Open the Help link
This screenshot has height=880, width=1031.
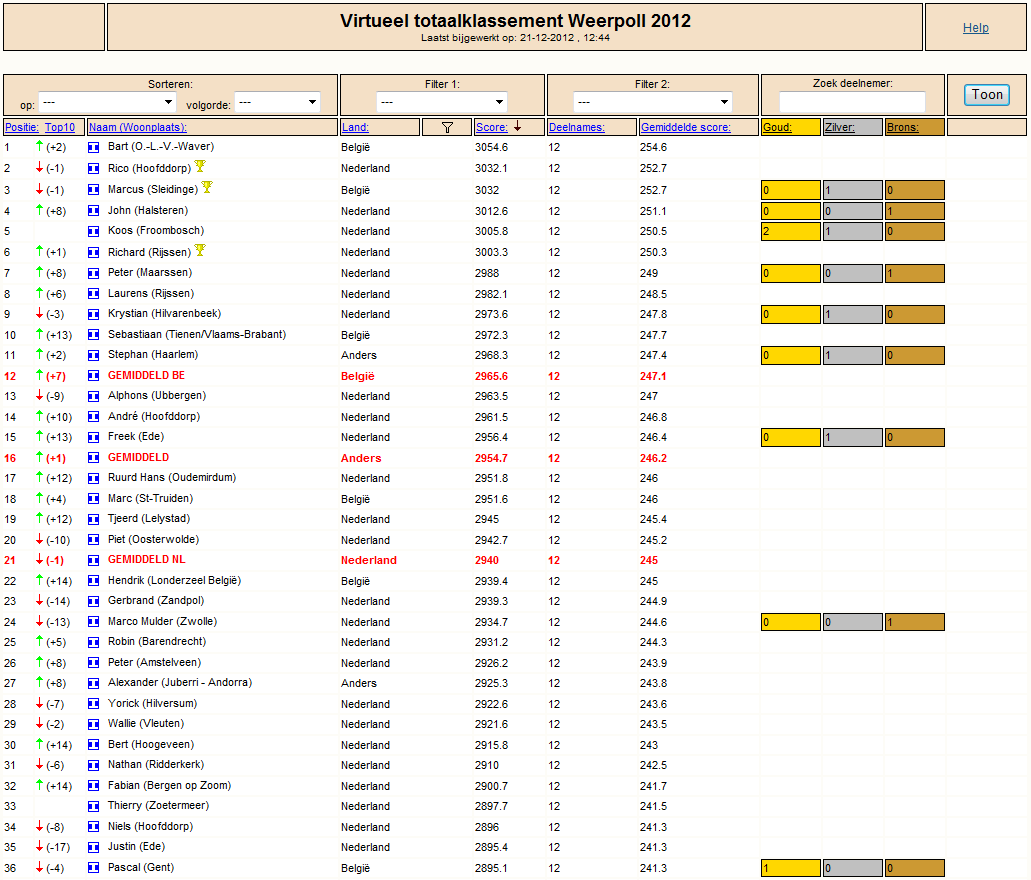tap(975, 28)
